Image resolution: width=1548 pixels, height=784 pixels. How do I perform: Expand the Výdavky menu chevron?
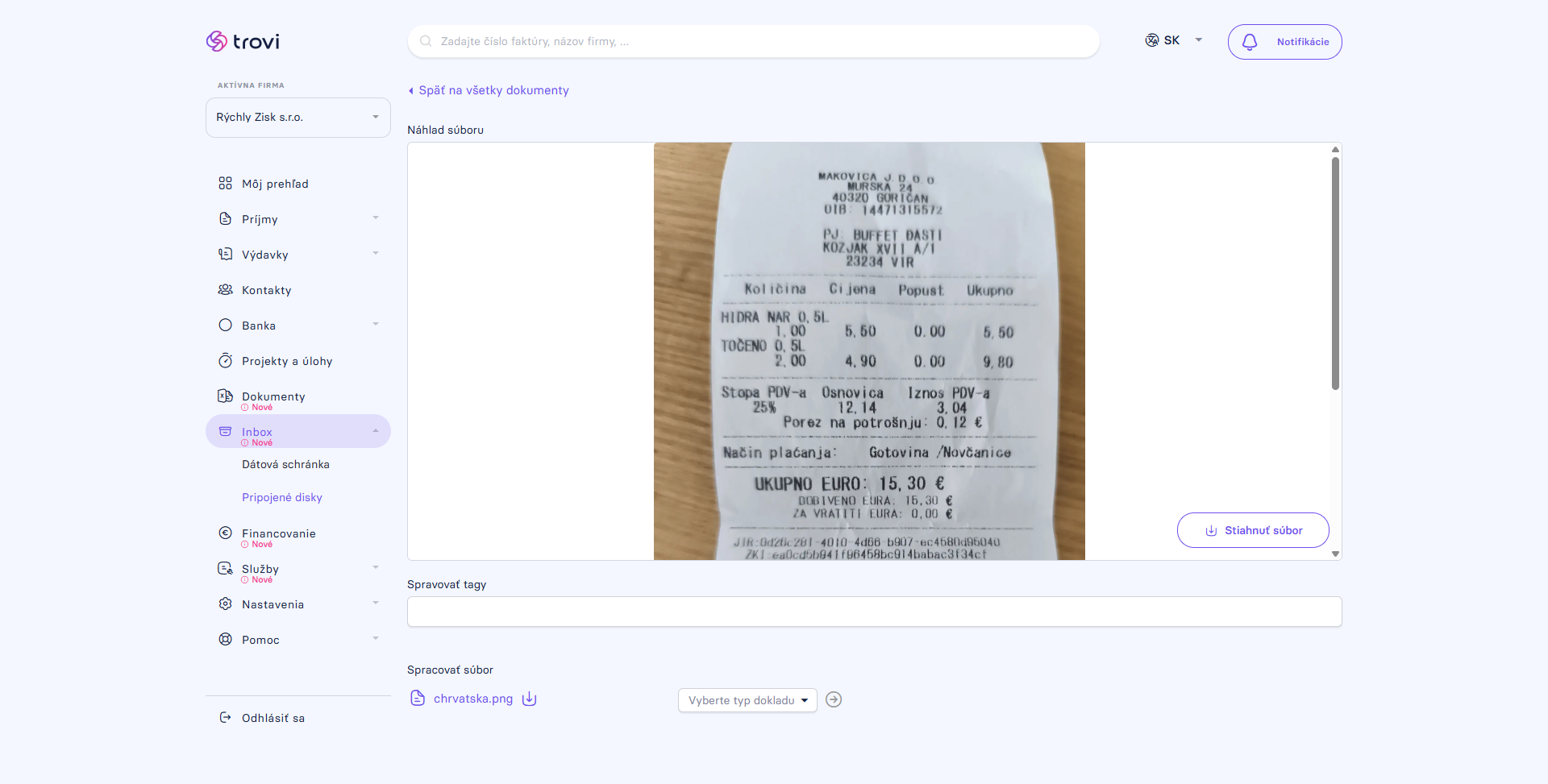376,254
